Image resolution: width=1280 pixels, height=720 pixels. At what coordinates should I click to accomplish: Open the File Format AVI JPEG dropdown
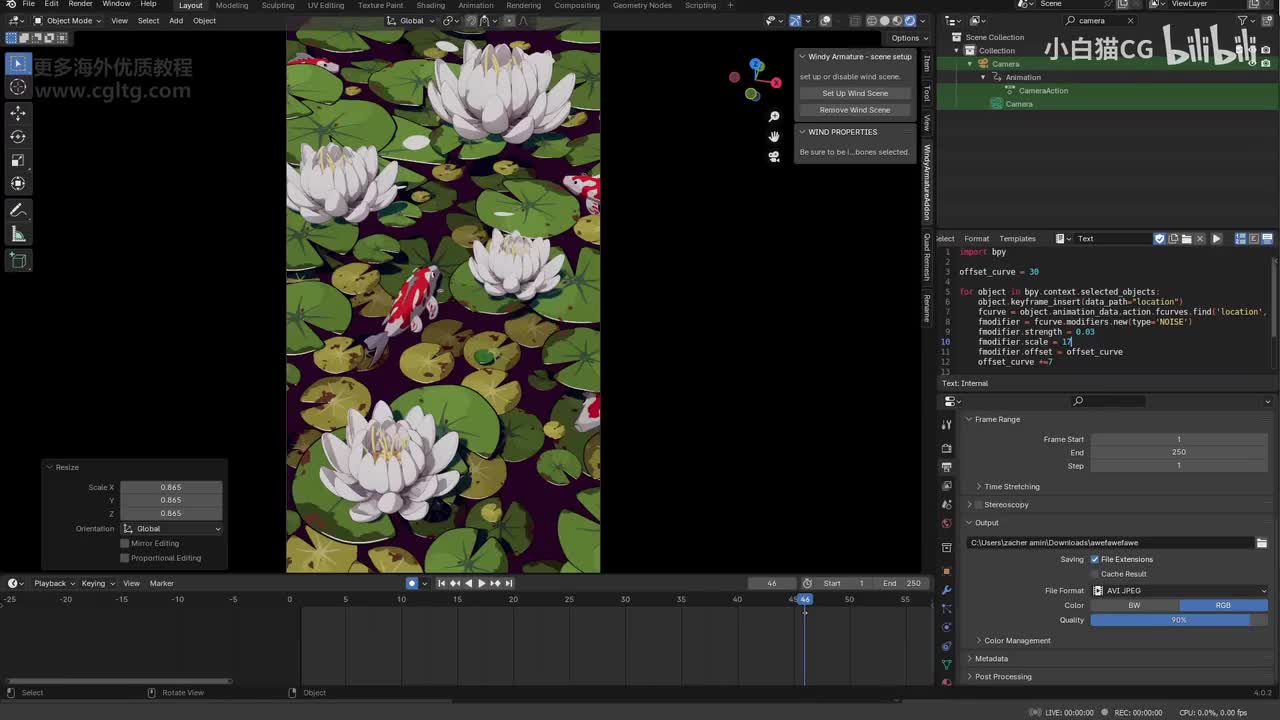1180,590
